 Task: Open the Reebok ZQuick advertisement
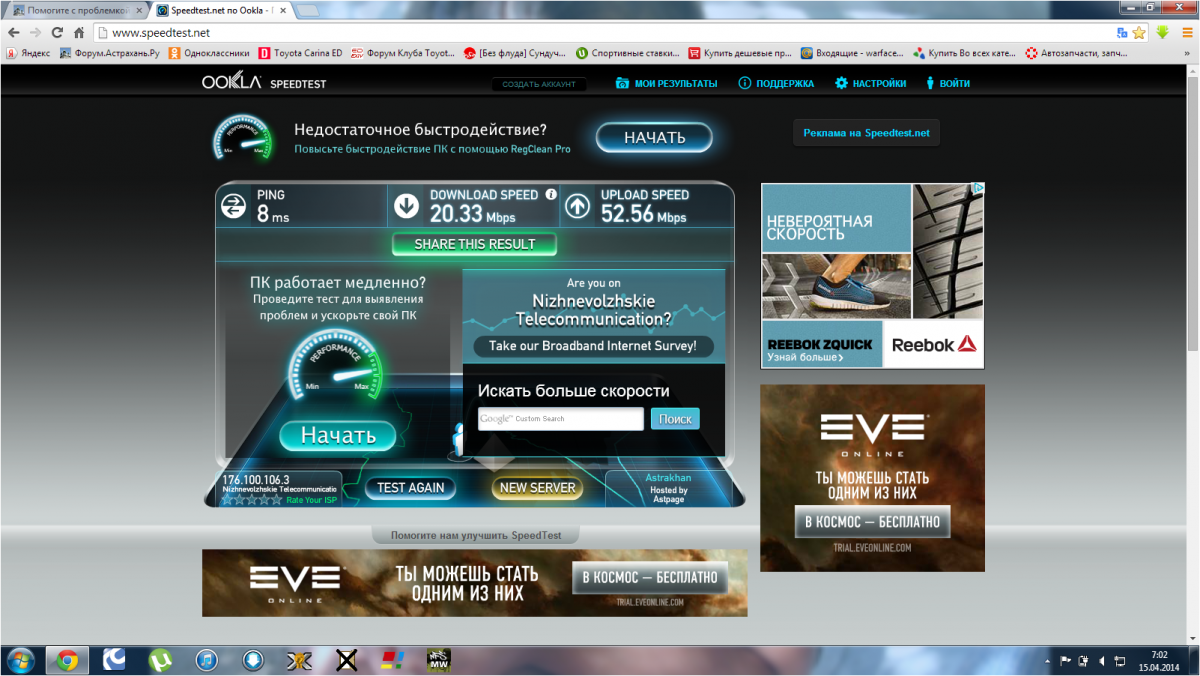[x=872, y=276]
